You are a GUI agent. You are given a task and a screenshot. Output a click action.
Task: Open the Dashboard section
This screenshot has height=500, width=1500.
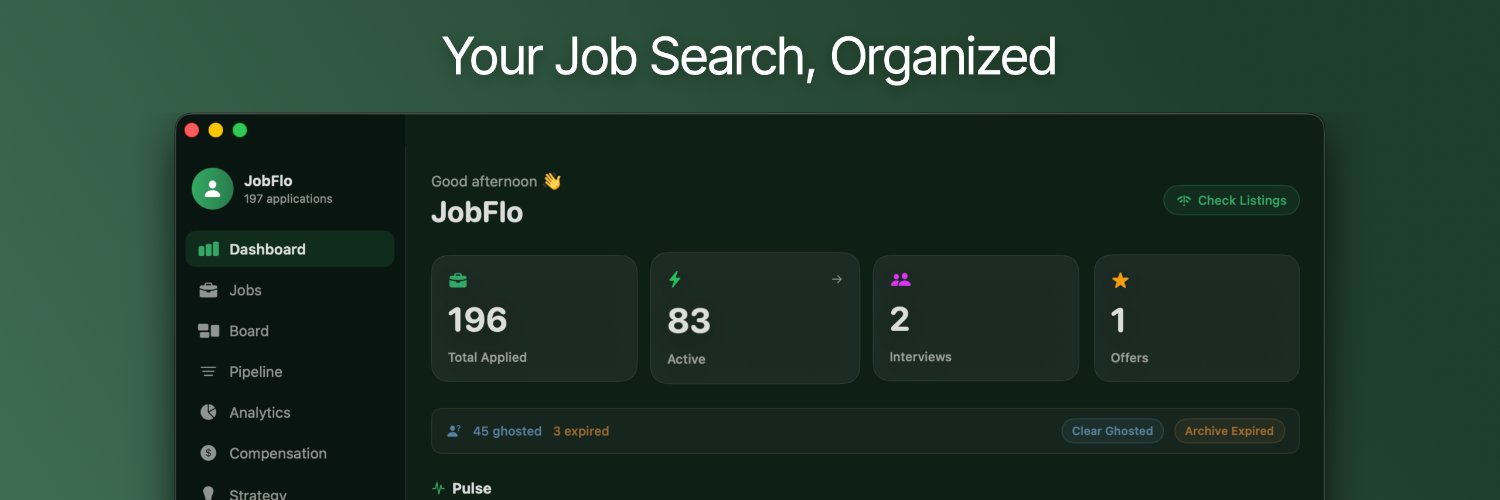point(290,249)
